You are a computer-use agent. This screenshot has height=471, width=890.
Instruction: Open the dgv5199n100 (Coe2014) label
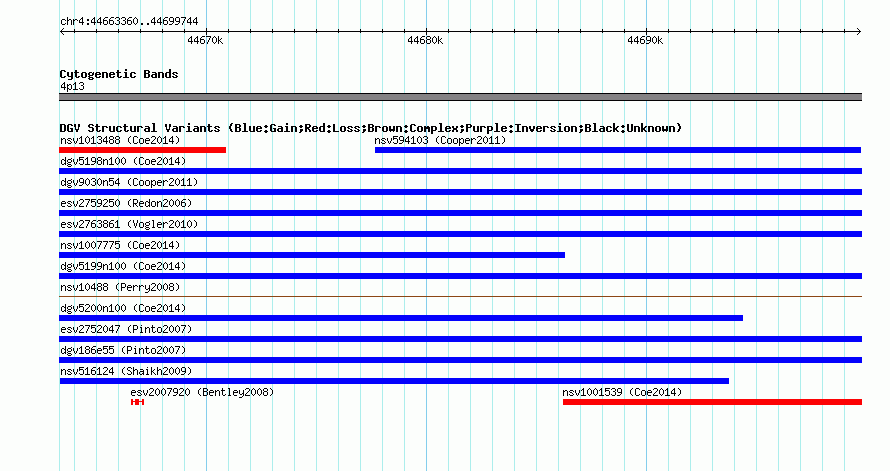[x=123, y=266]
